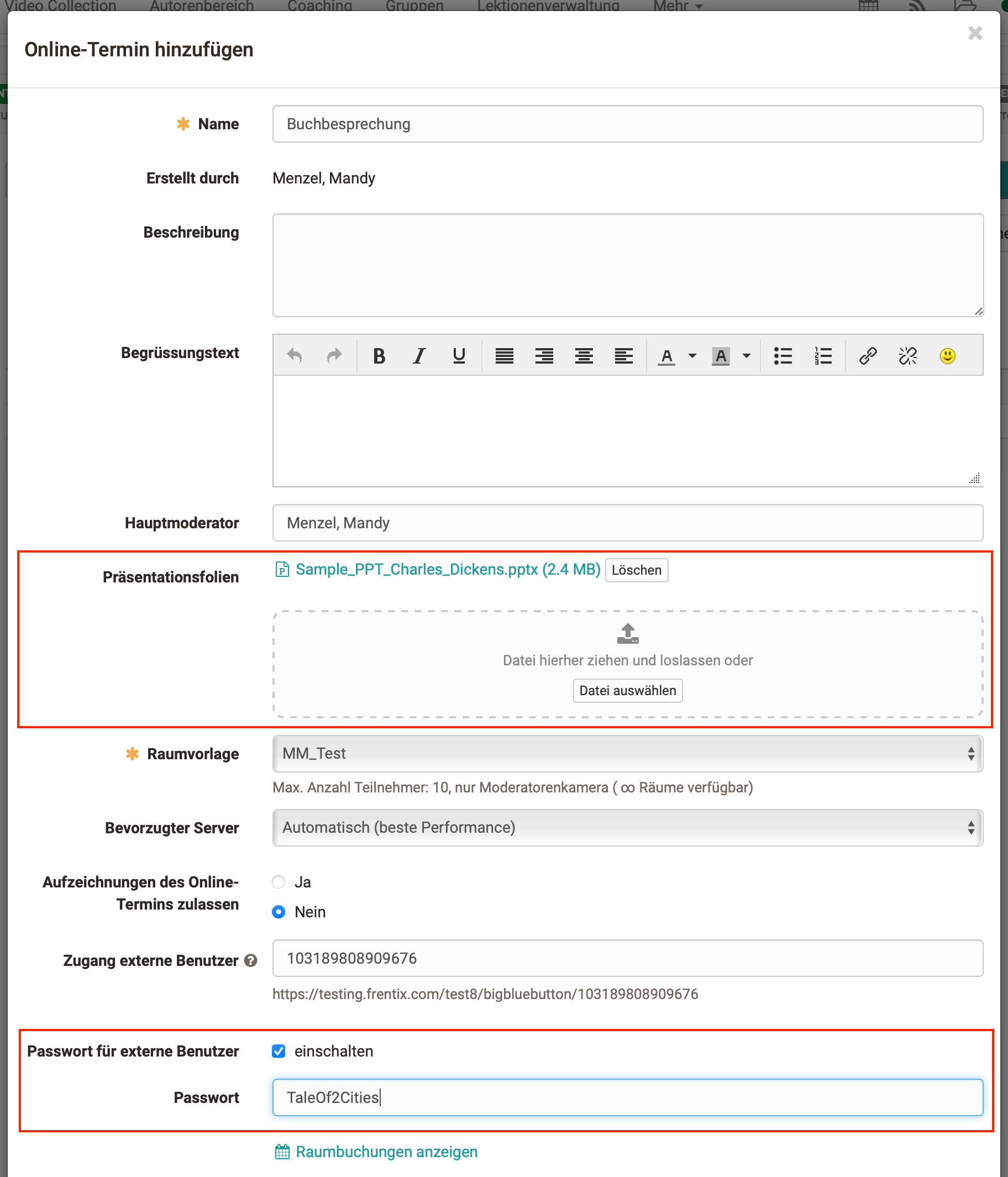Expand the Mehr menu in background navigation
Screen dimensions: 1008x1177
pyautogui.click(x=678, y=6)
